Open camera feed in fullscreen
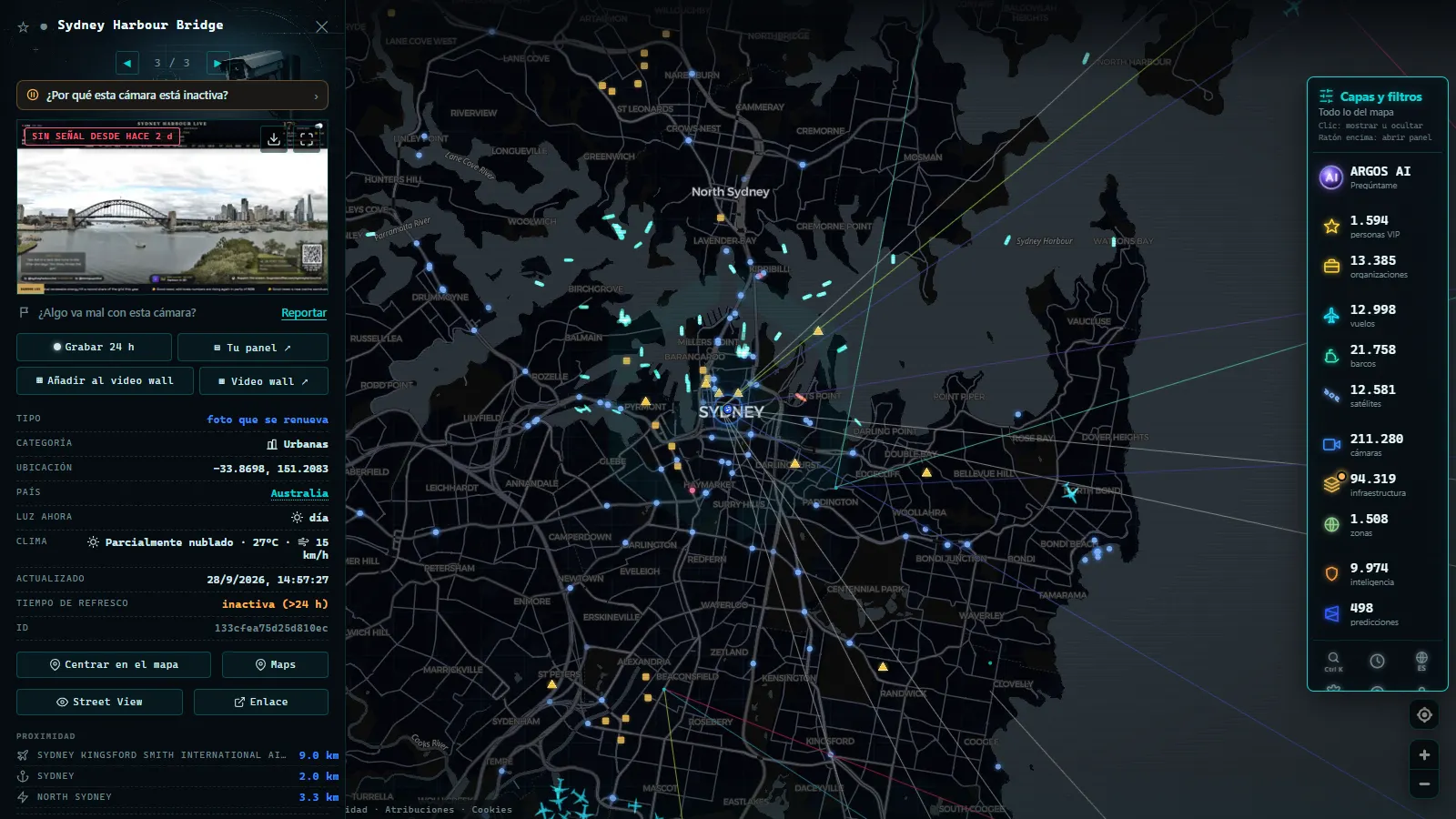This screenshot has height=819, width=1456. click(x=307, y=138)
